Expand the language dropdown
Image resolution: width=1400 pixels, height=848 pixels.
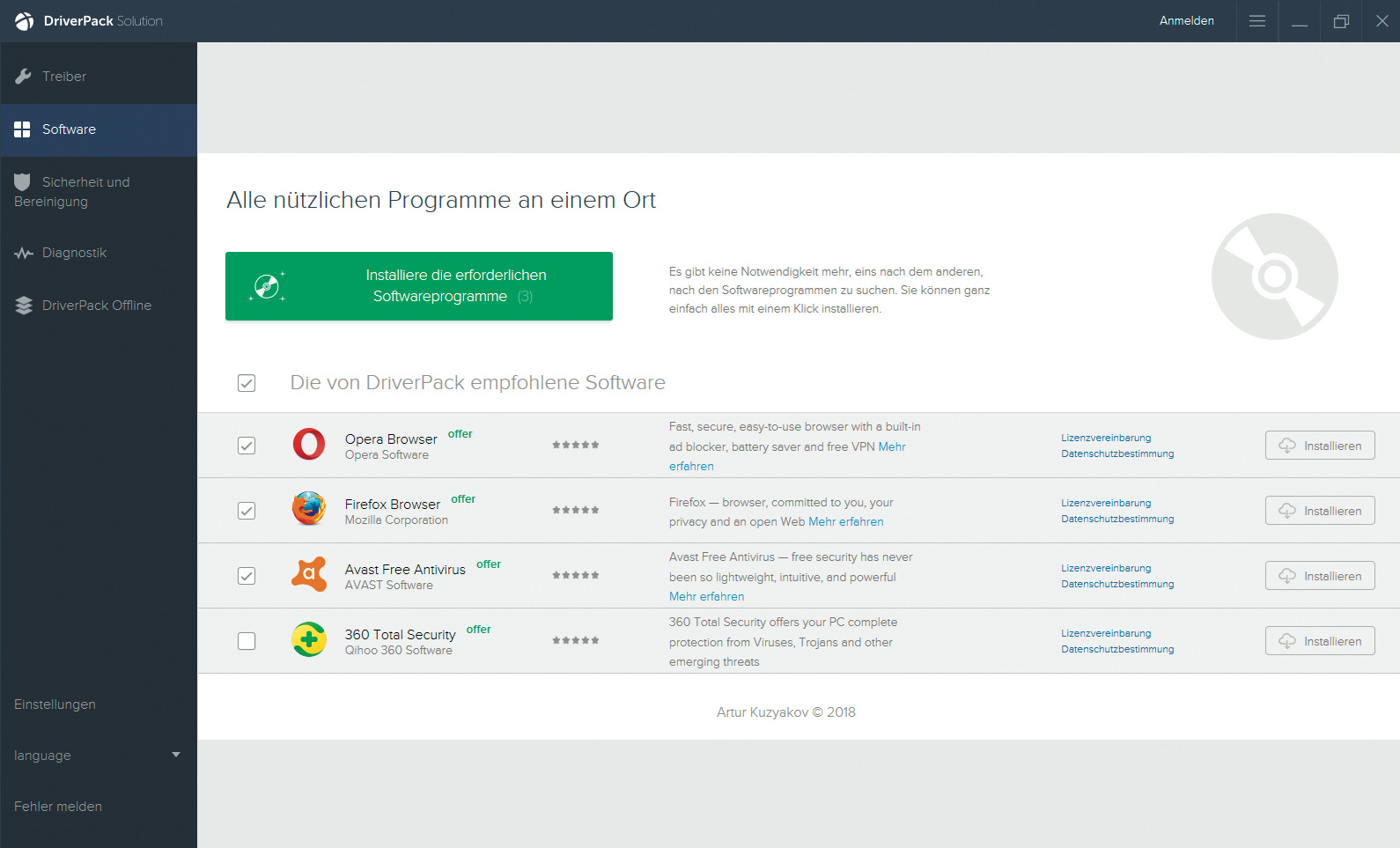tap(99, 756)
